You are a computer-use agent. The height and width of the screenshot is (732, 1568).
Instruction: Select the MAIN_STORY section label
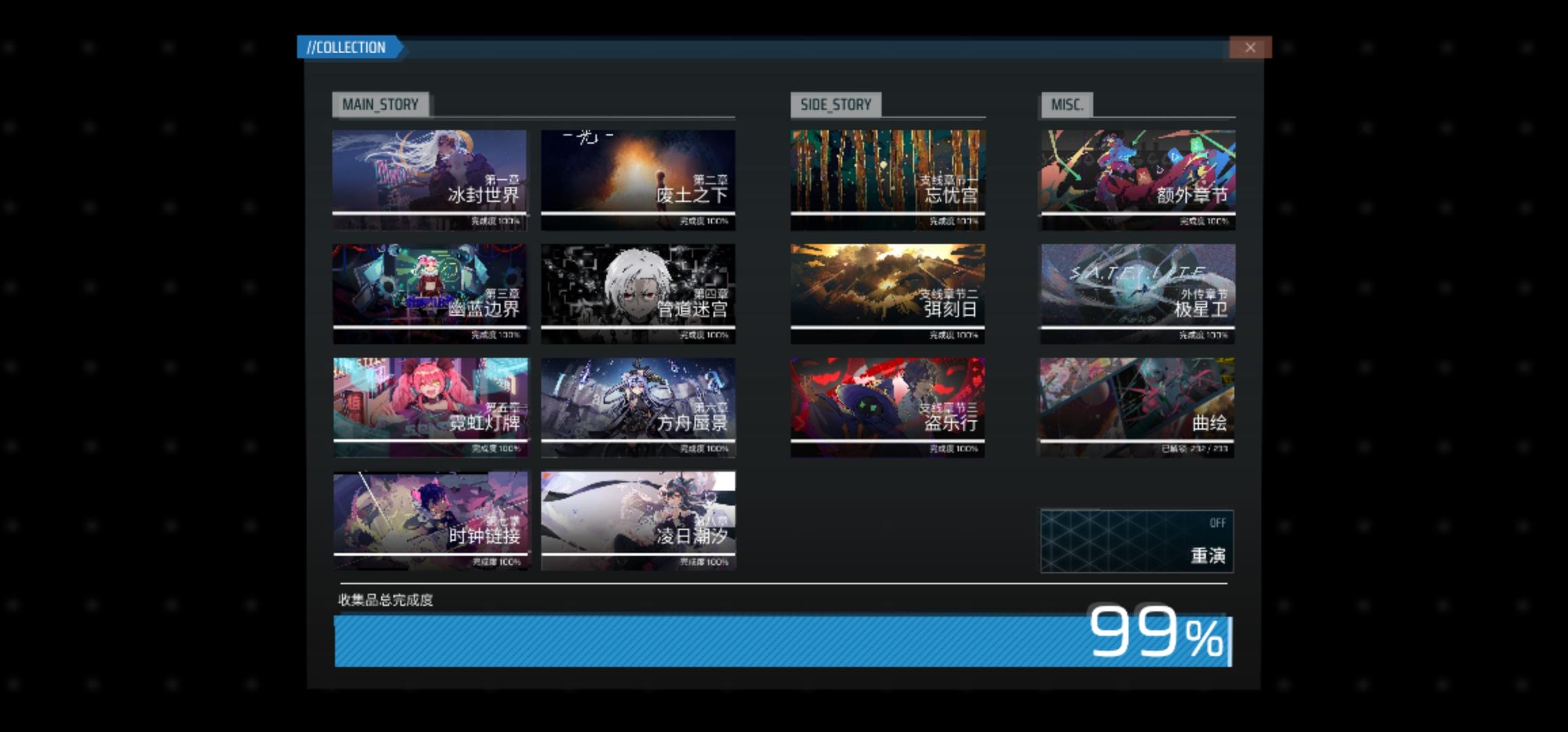point(380,104)
